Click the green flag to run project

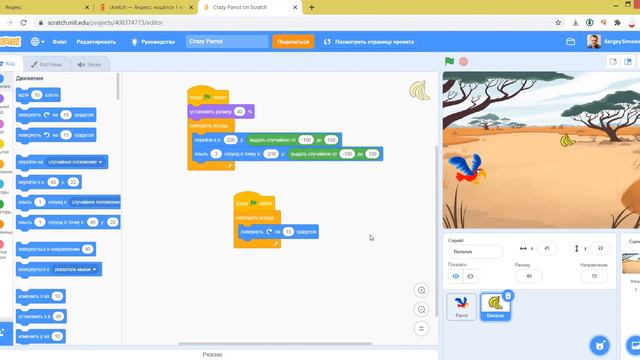click(449, 62)
